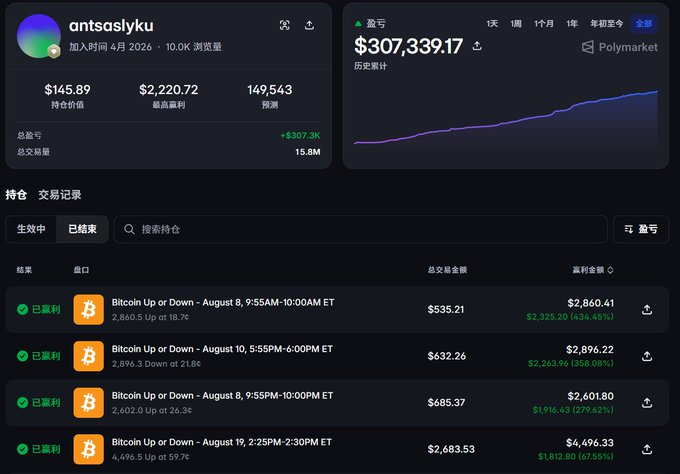Open the antsaslyku profile avatar

[39, 36]
